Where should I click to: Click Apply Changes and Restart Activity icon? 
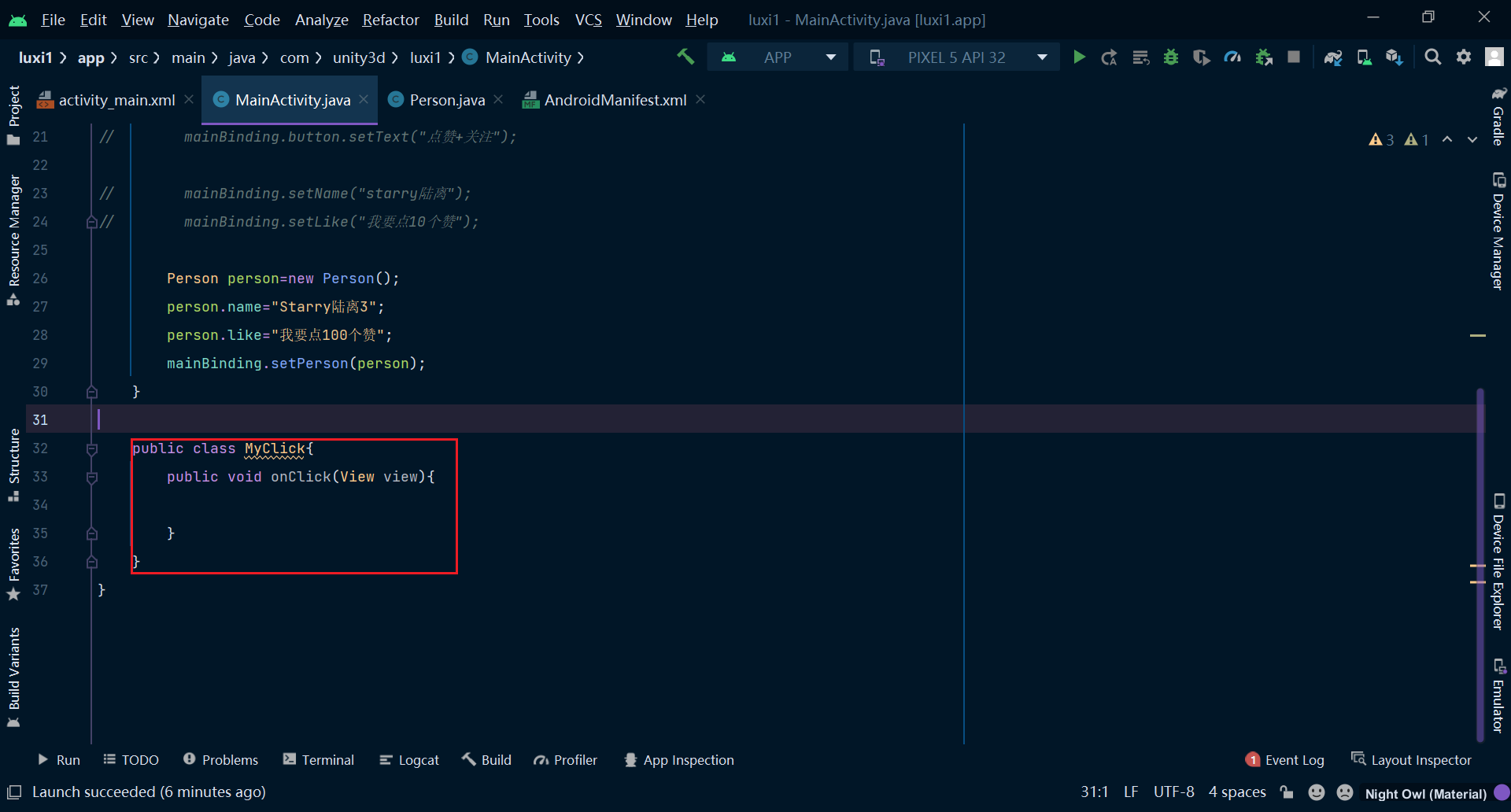(1109, 57)
